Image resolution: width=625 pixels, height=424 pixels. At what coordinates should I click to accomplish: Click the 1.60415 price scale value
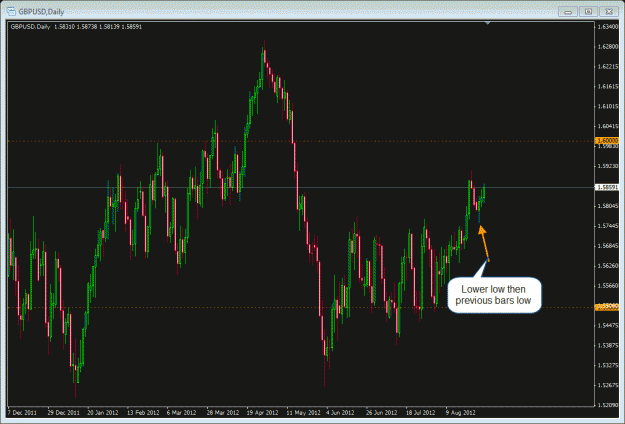(x=608, y=126)
